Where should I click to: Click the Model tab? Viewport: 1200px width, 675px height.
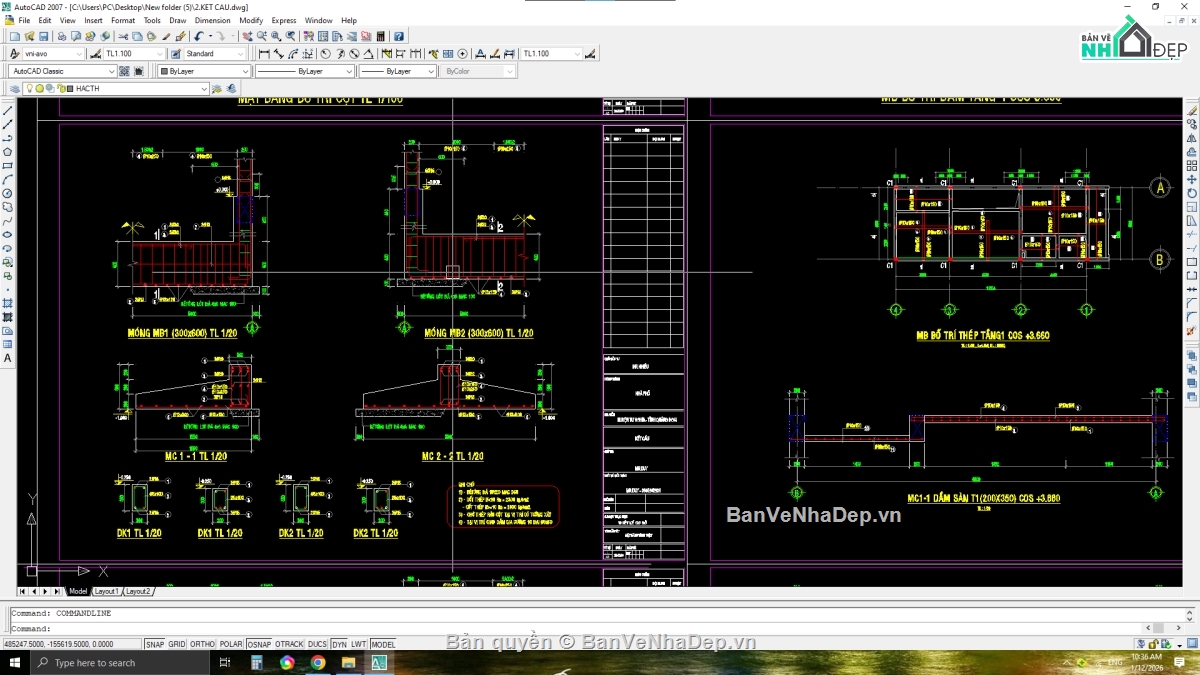[x=78, y=591]
